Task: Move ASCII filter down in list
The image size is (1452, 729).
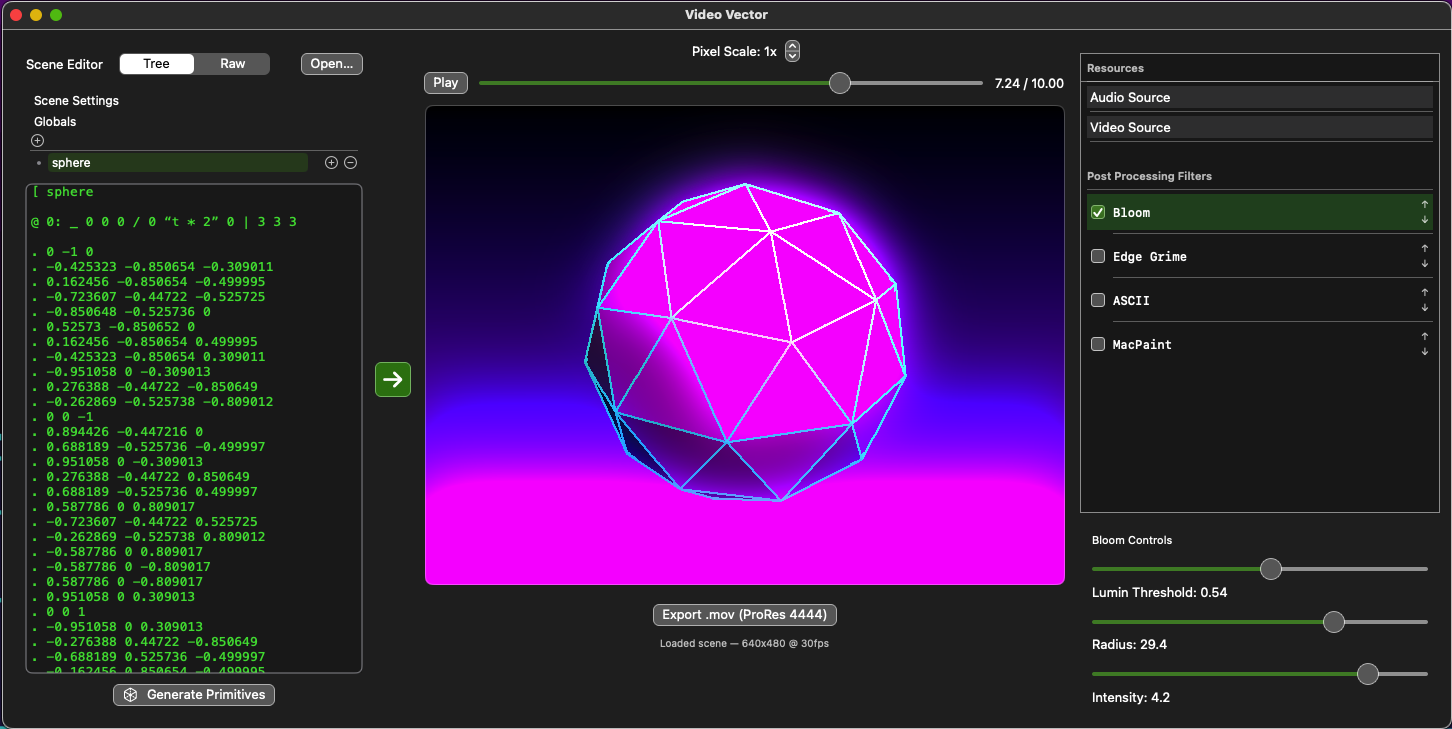Action: click(1425, 308)
